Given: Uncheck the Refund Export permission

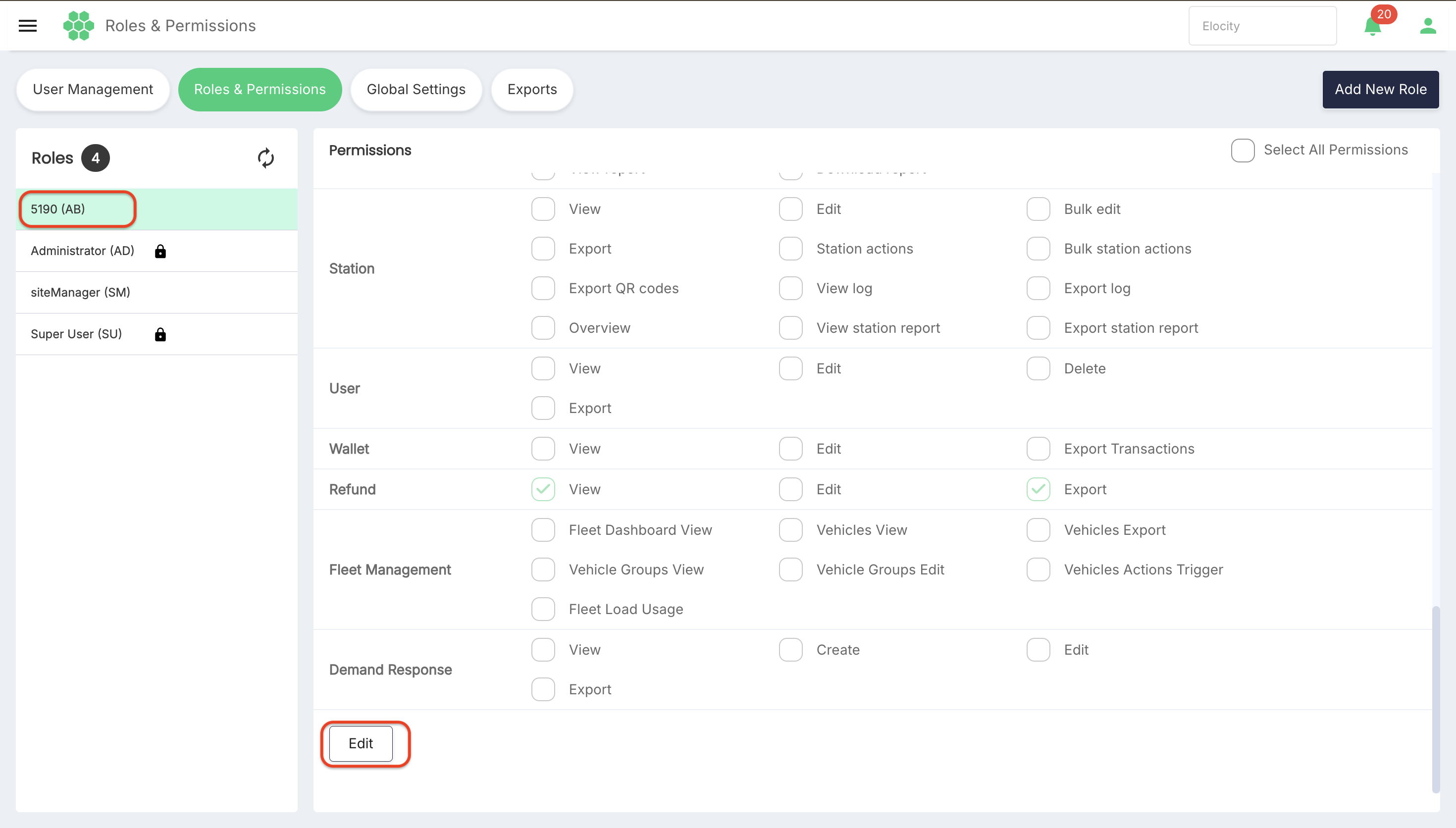Looking at the screenshot, I should click(1038, 490).
